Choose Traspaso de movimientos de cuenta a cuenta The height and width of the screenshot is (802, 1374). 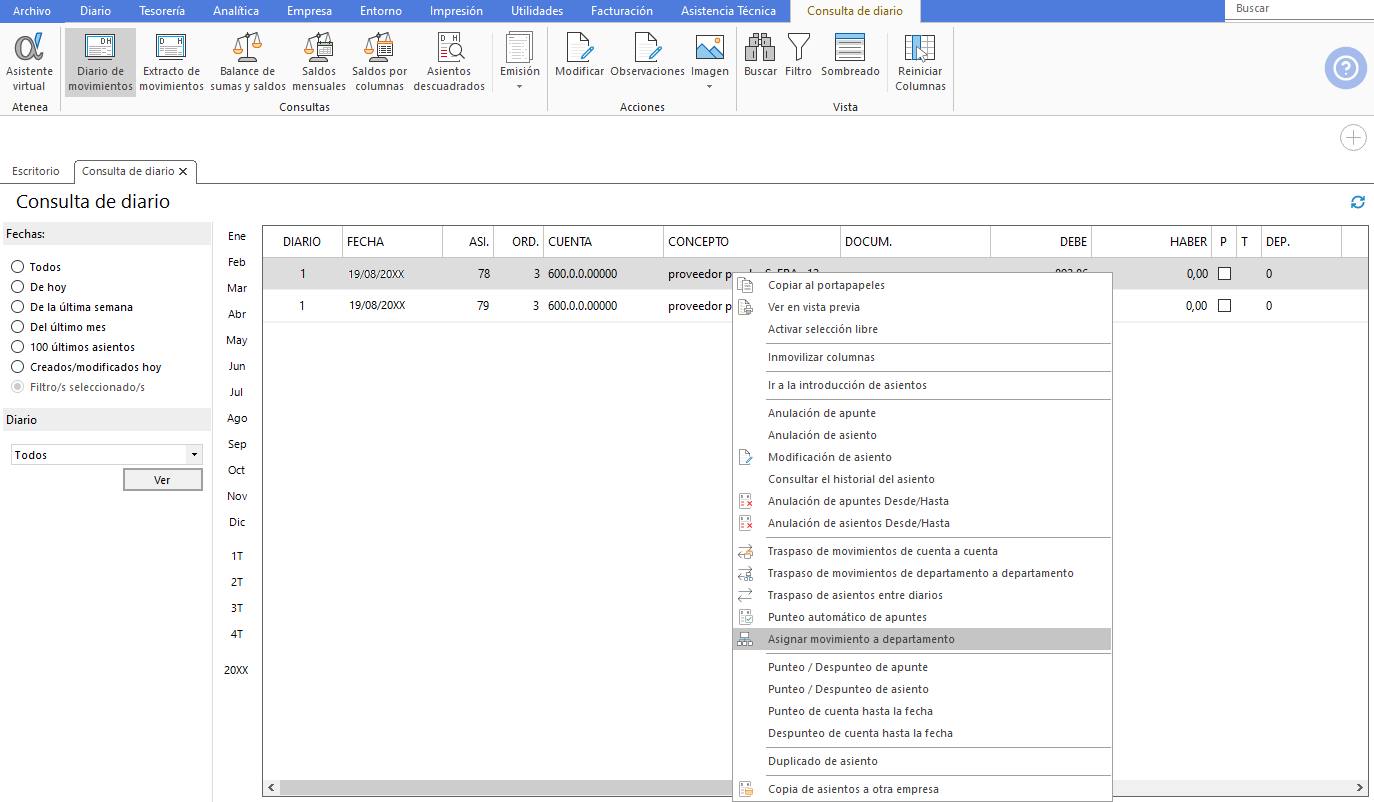click(921, 551)
